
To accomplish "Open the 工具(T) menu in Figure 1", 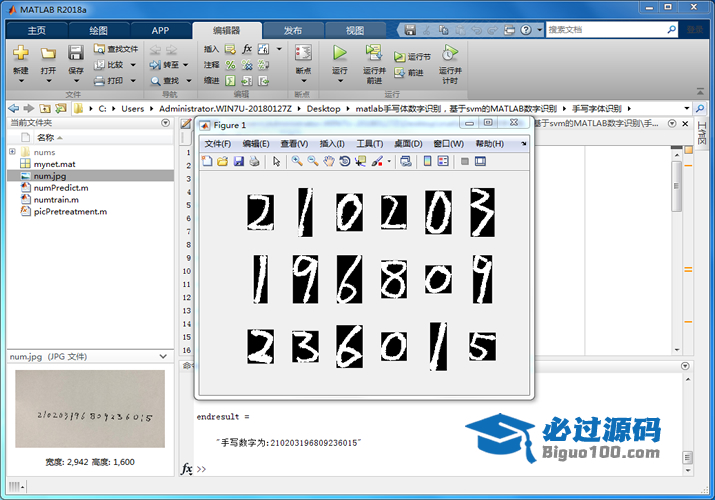I will [x=370, y=144].
